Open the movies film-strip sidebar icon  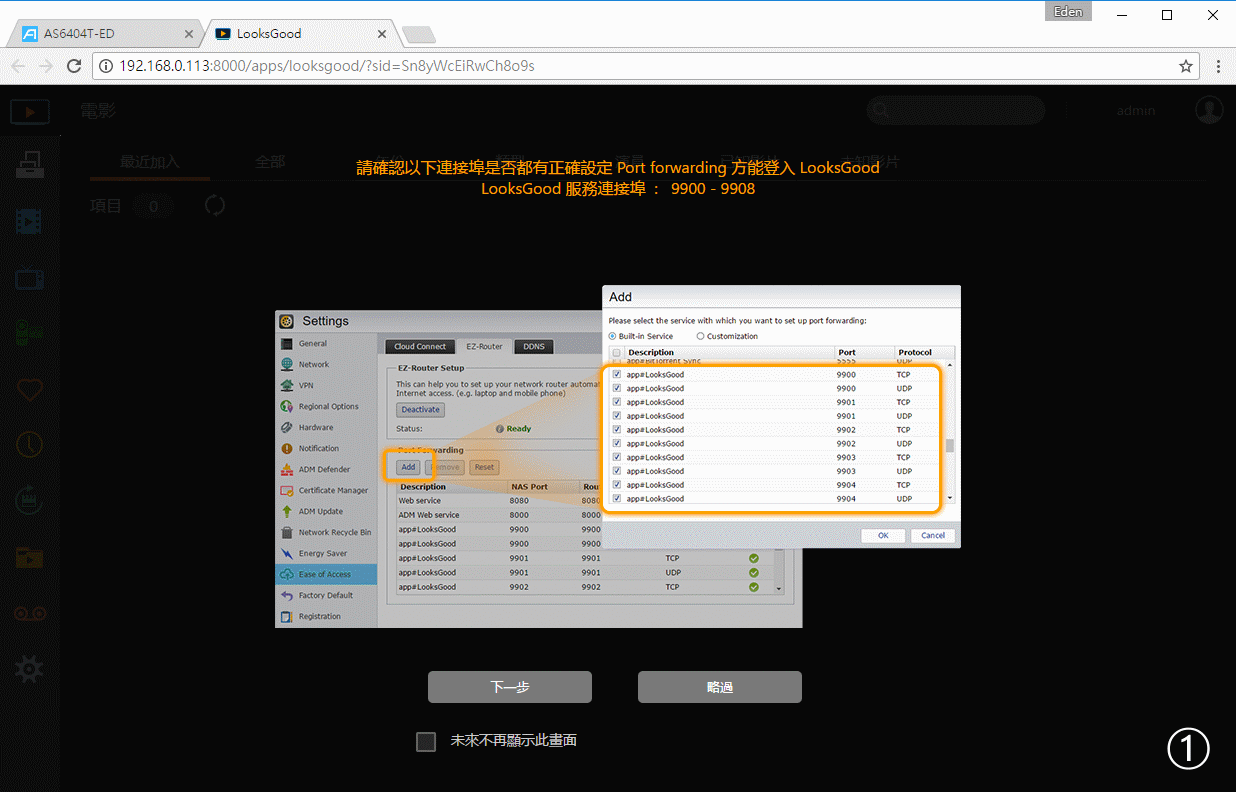point(30,221)
